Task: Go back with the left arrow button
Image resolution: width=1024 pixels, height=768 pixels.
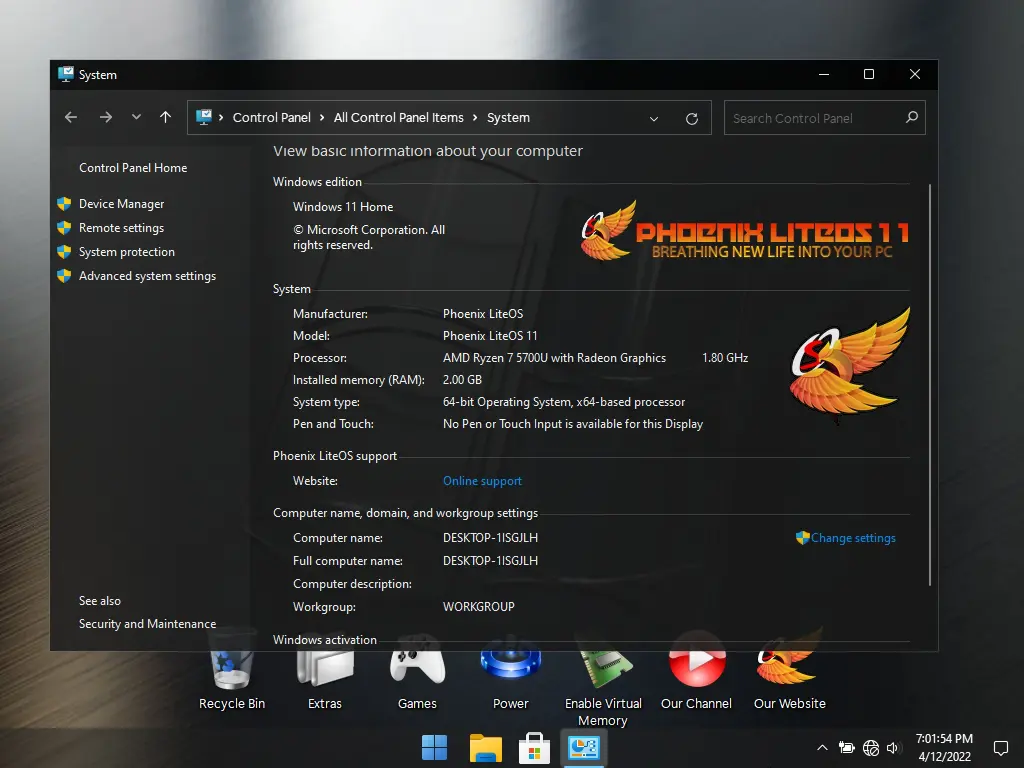Action: (71, 118)
